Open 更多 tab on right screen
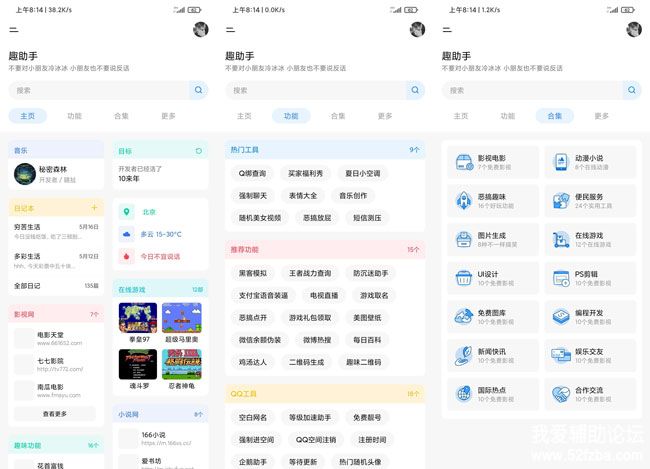Viewport: 650px width, 469px height. tap(601, 116)
